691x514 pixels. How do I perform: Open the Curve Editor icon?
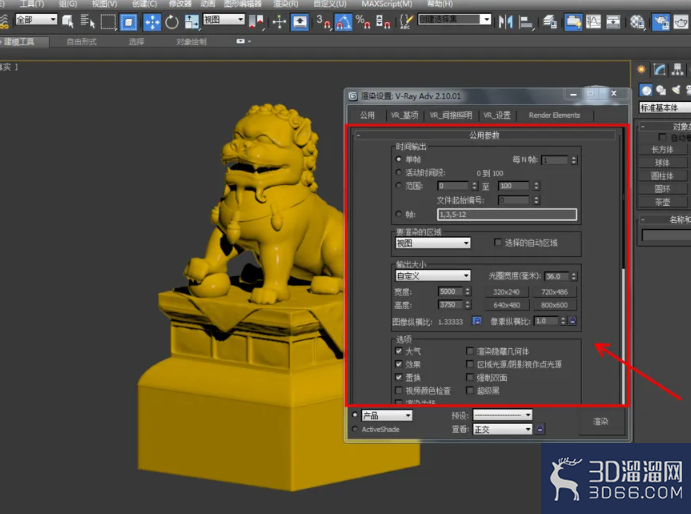click(594, 21)
